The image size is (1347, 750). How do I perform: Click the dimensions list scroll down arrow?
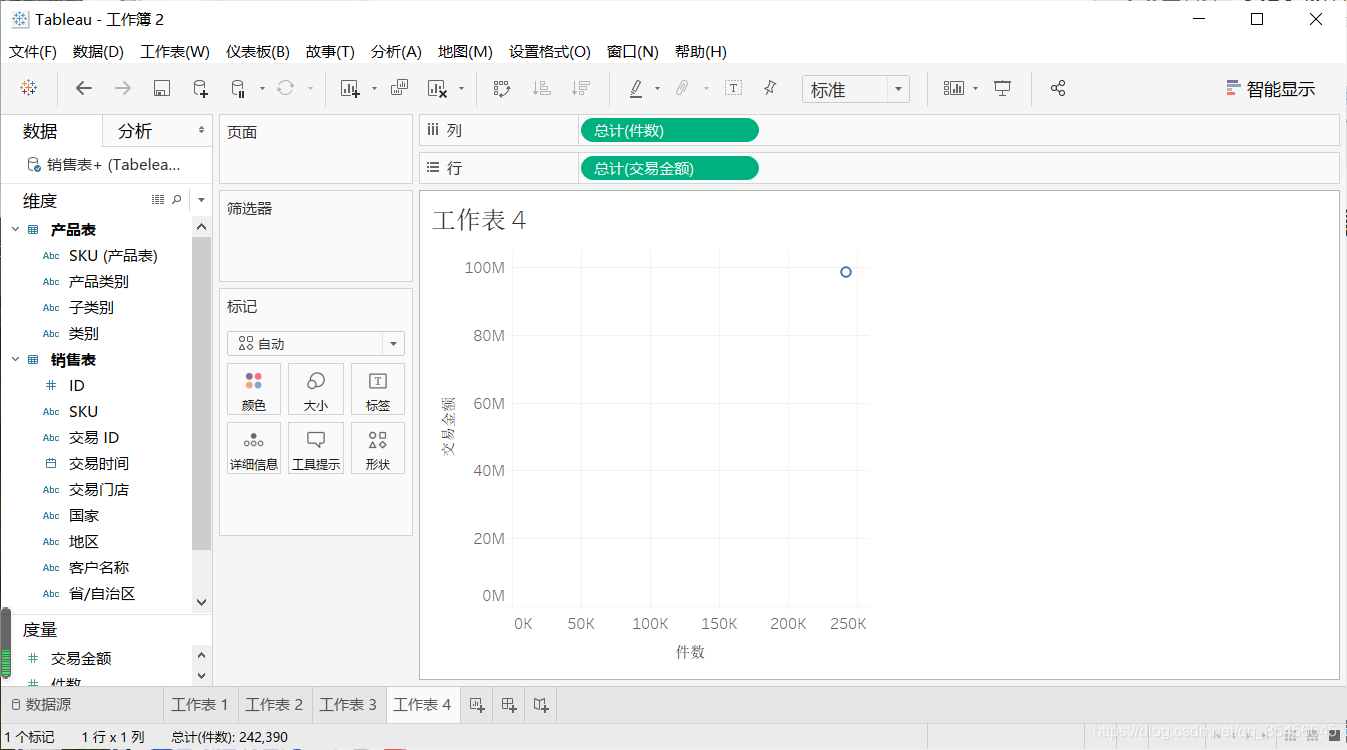(x=201, y=602)
